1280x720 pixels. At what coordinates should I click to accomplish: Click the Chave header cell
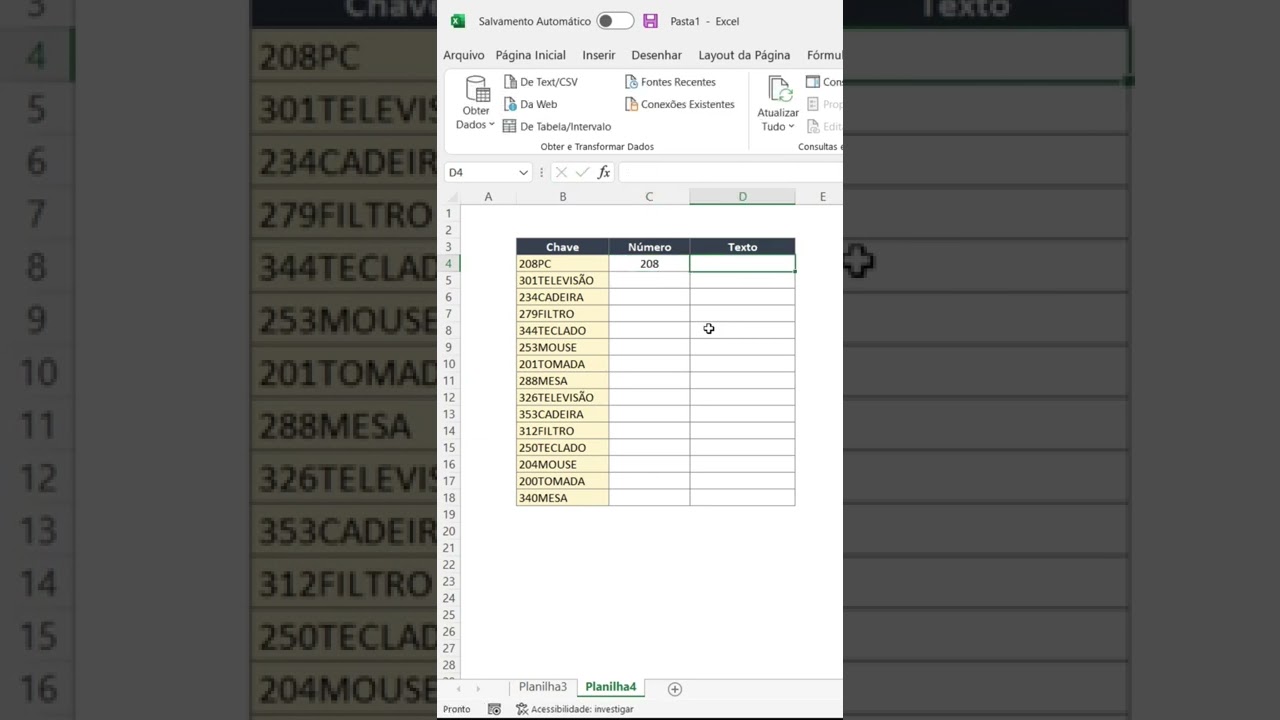[x=562, y=247]
